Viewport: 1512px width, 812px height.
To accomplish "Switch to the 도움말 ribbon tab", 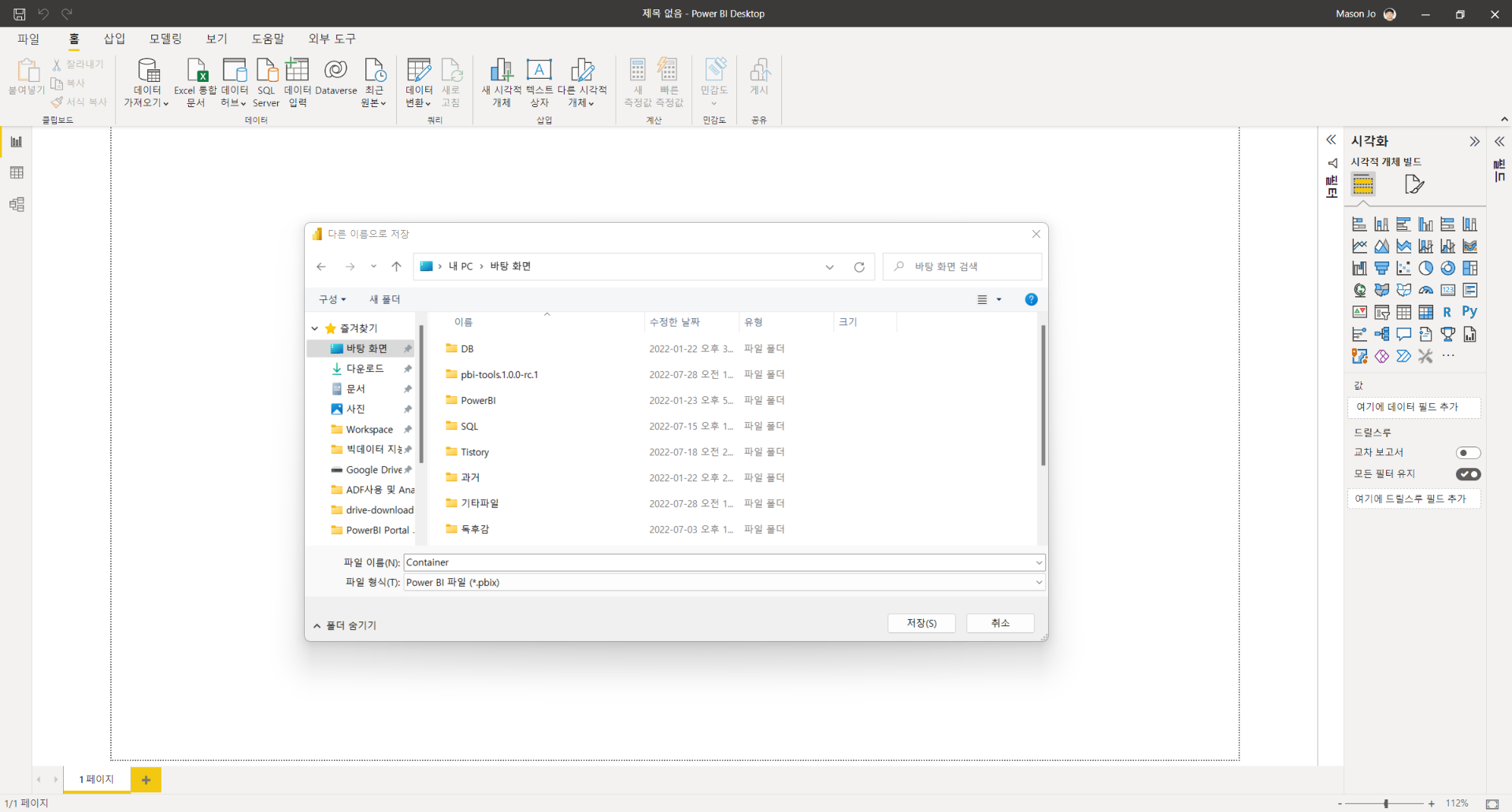I will (268, 39).
